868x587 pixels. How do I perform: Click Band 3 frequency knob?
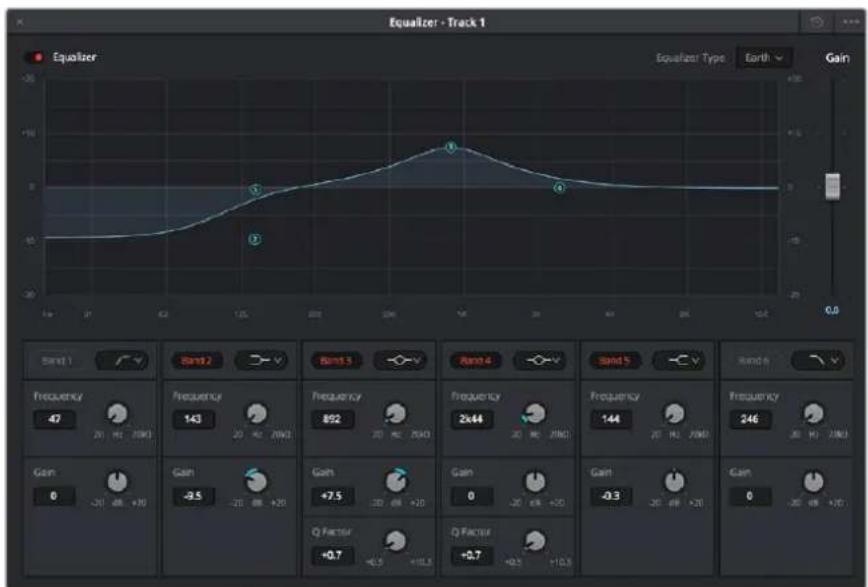395,414
